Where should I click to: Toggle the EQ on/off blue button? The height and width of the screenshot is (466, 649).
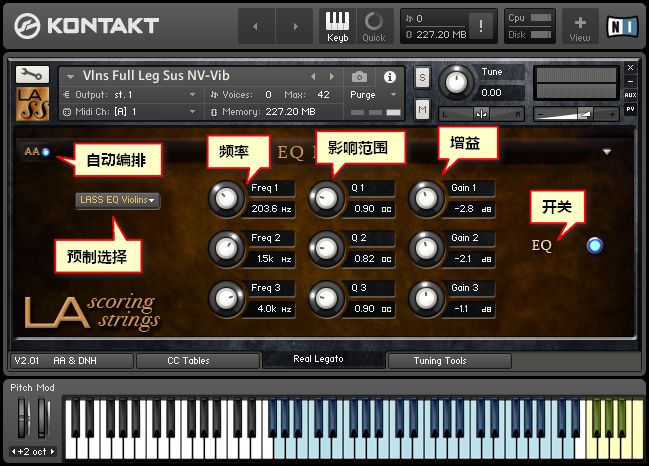(x=595, y=245)
